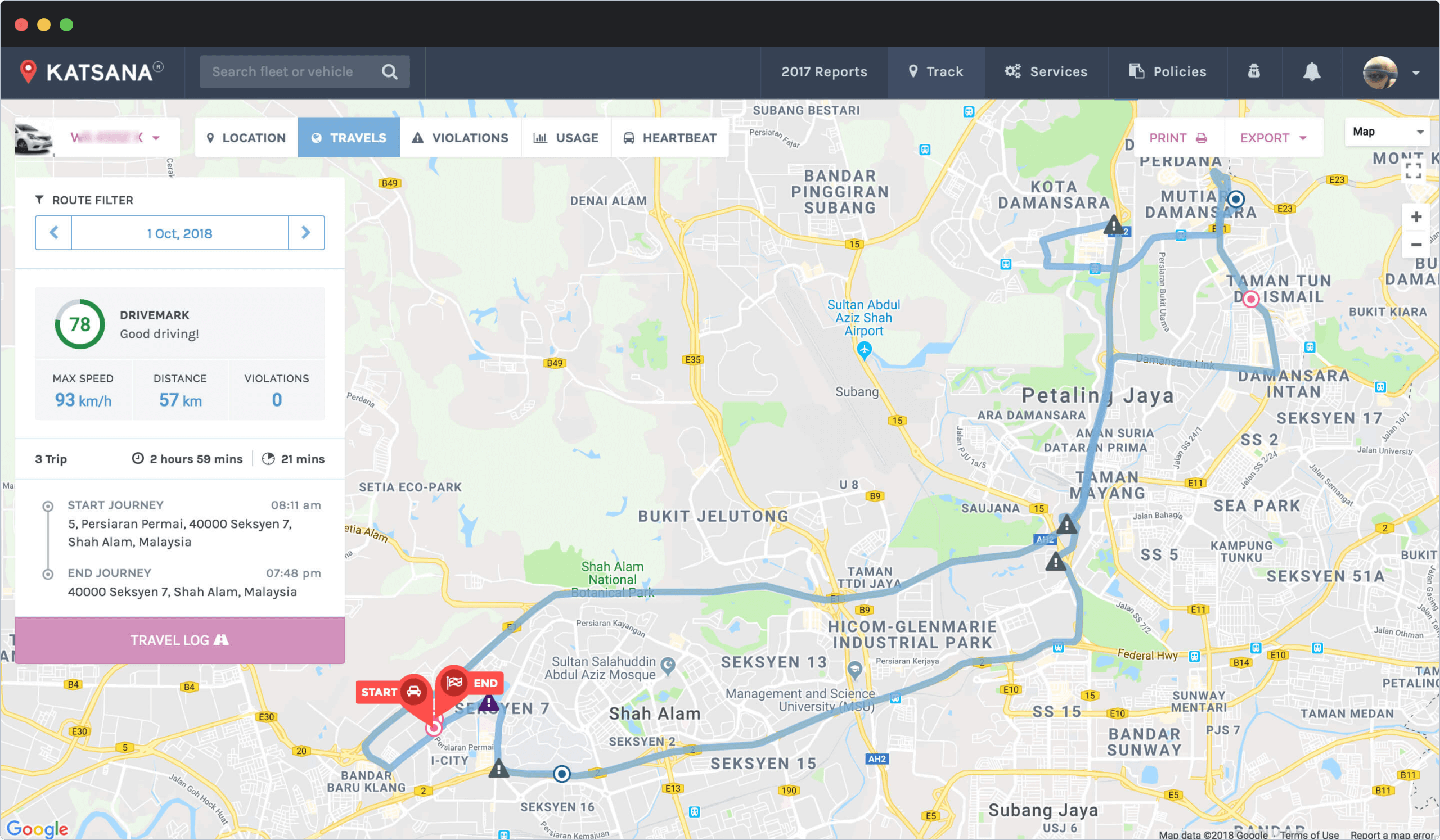The height and width of the screenshot is (840, 1440).
Task: Click the 21 mins idle time
Action: point(294,459)
